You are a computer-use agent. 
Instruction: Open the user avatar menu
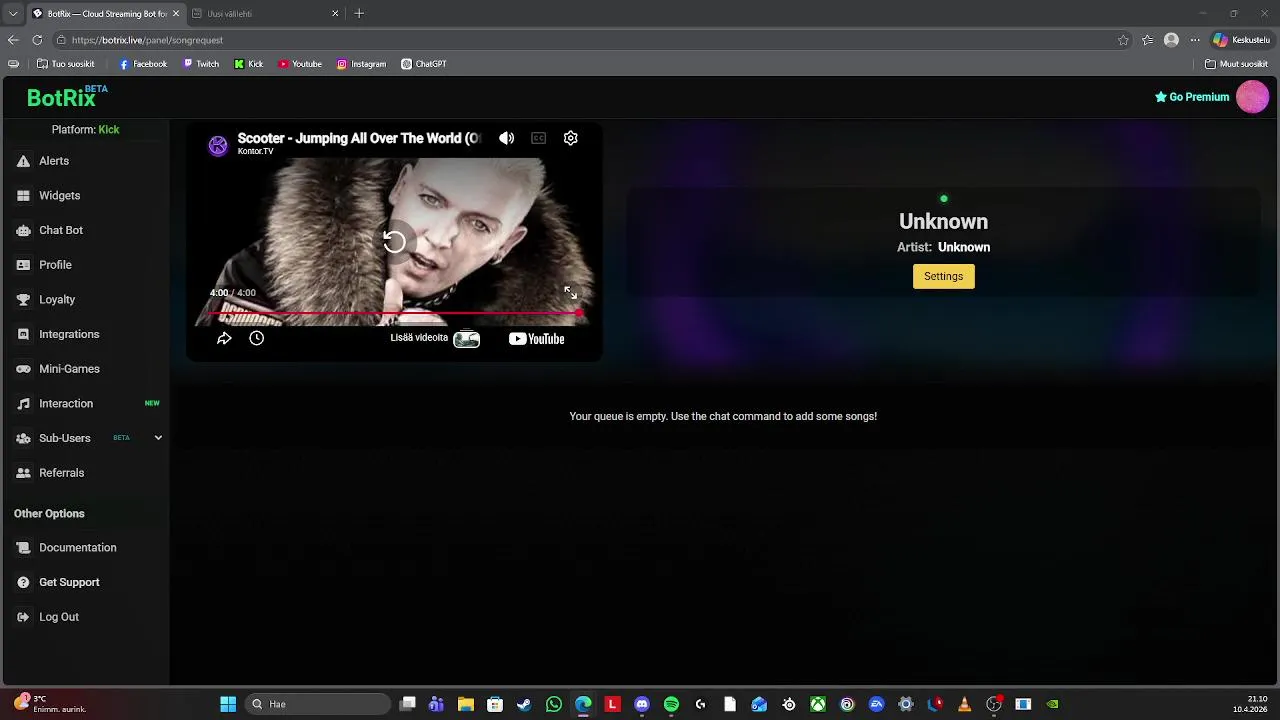click(x=1253, y=97)
